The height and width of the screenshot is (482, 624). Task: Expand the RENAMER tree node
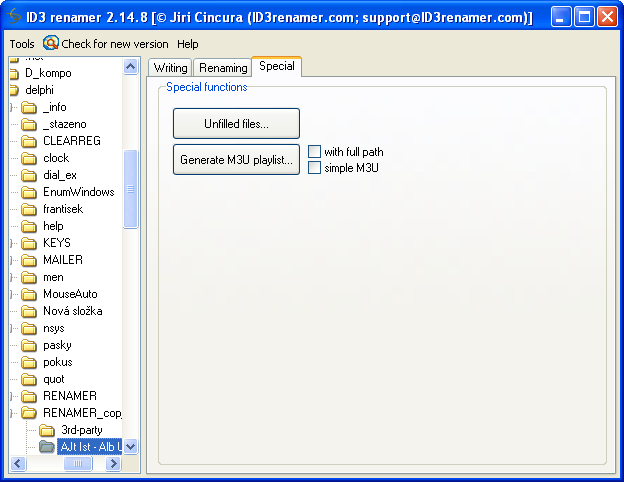click(12, 396)
